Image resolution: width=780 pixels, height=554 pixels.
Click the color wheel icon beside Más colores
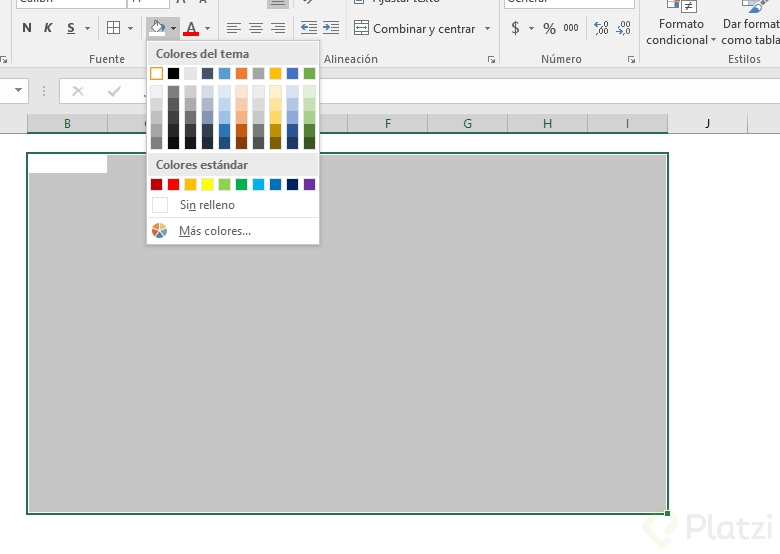(x=159, y=231)
